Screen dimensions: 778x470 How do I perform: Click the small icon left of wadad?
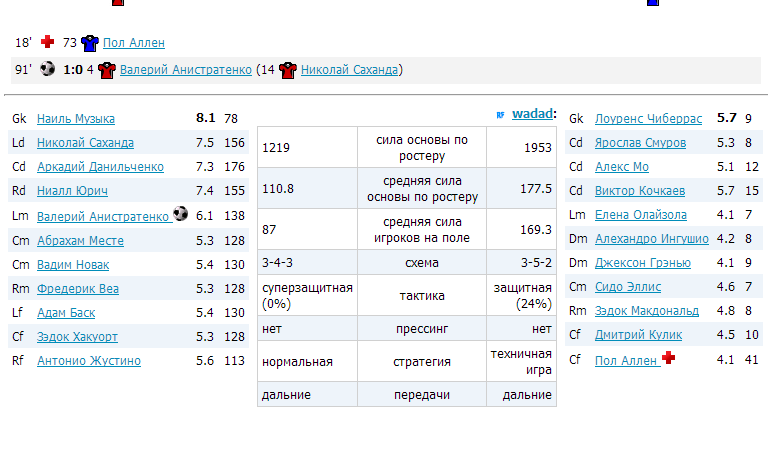point(500,115)
